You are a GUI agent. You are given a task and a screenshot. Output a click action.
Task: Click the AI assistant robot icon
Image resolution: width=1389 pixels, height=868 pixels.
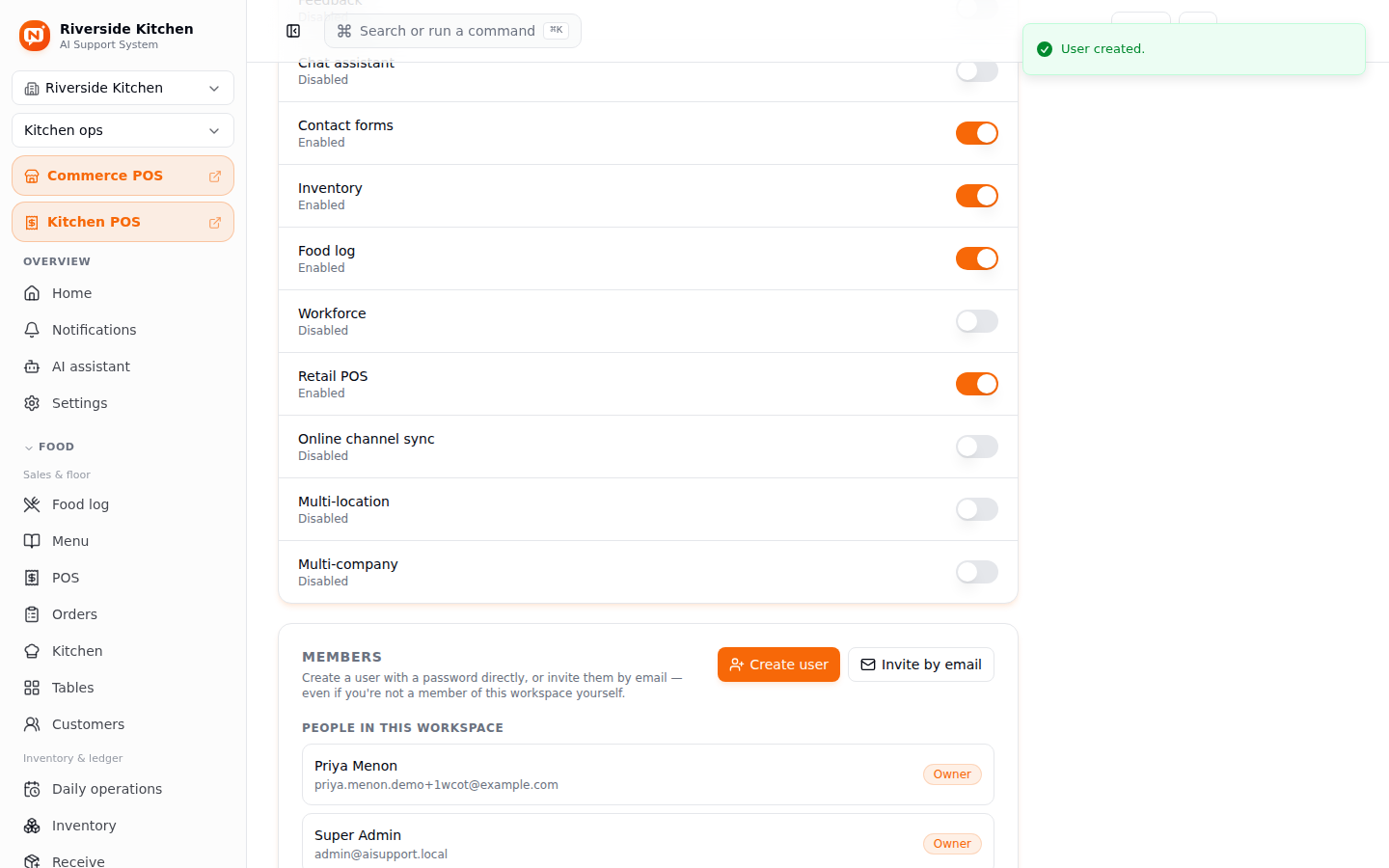(32, 366)
